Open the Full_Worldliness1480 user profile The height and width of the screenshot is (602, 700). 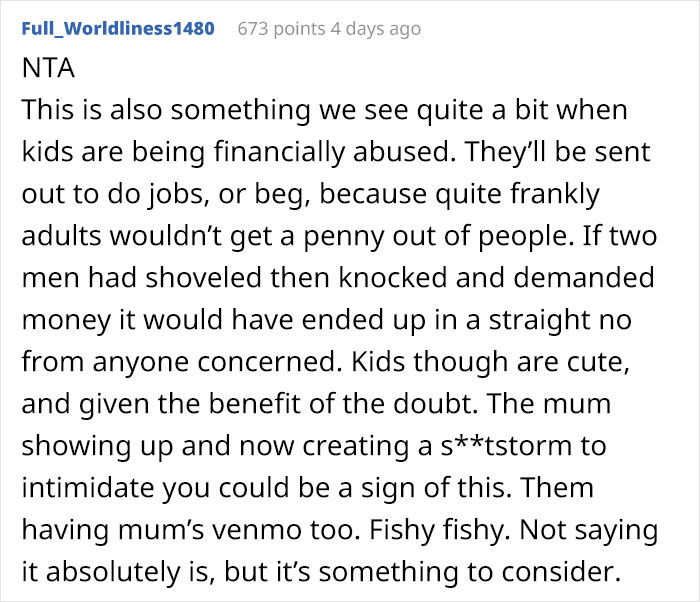click(118, 29)
